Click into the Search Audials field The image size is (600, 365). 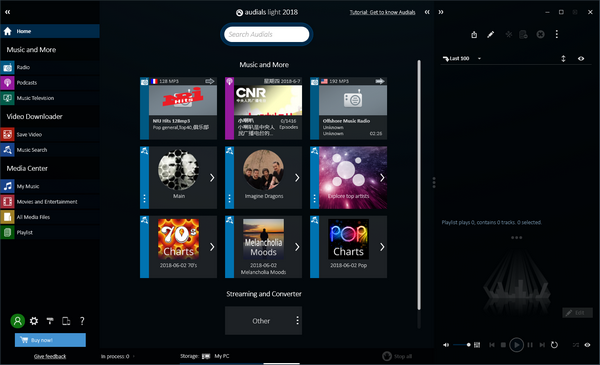(x=267, y=34)
